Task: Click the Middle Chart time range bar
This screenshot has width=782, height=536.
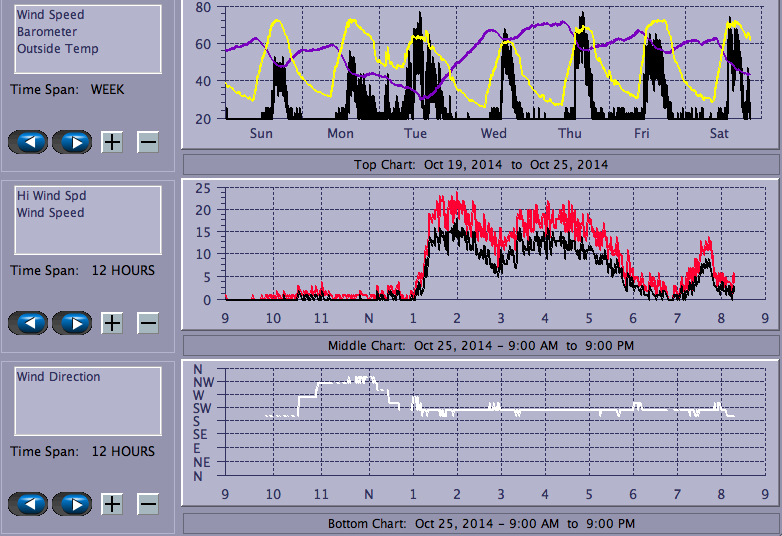Action: pyautogui.click(x=480, y=345)
